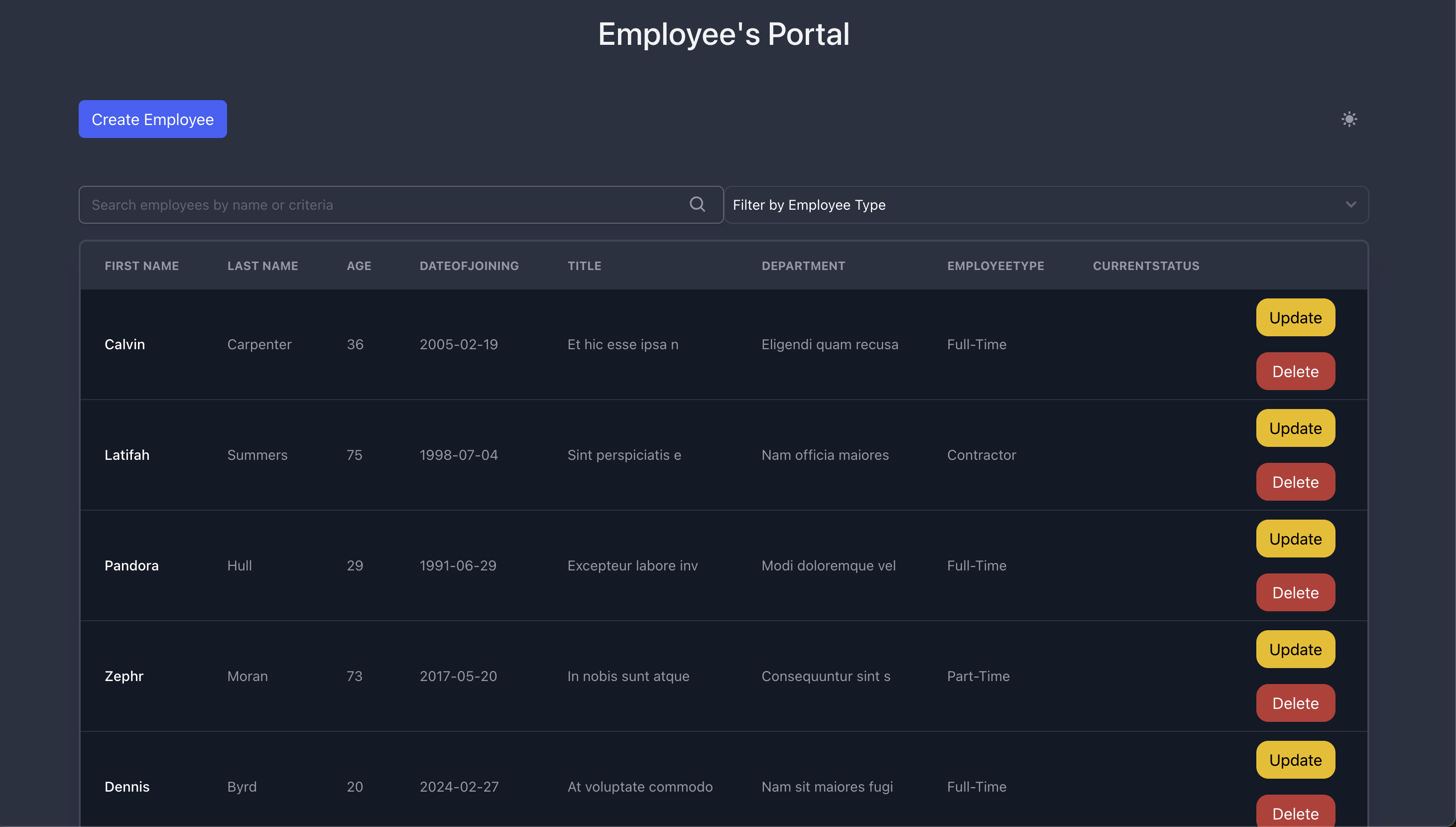
Task: Click the FIRST NAME column header
Action: click(141, 266)
